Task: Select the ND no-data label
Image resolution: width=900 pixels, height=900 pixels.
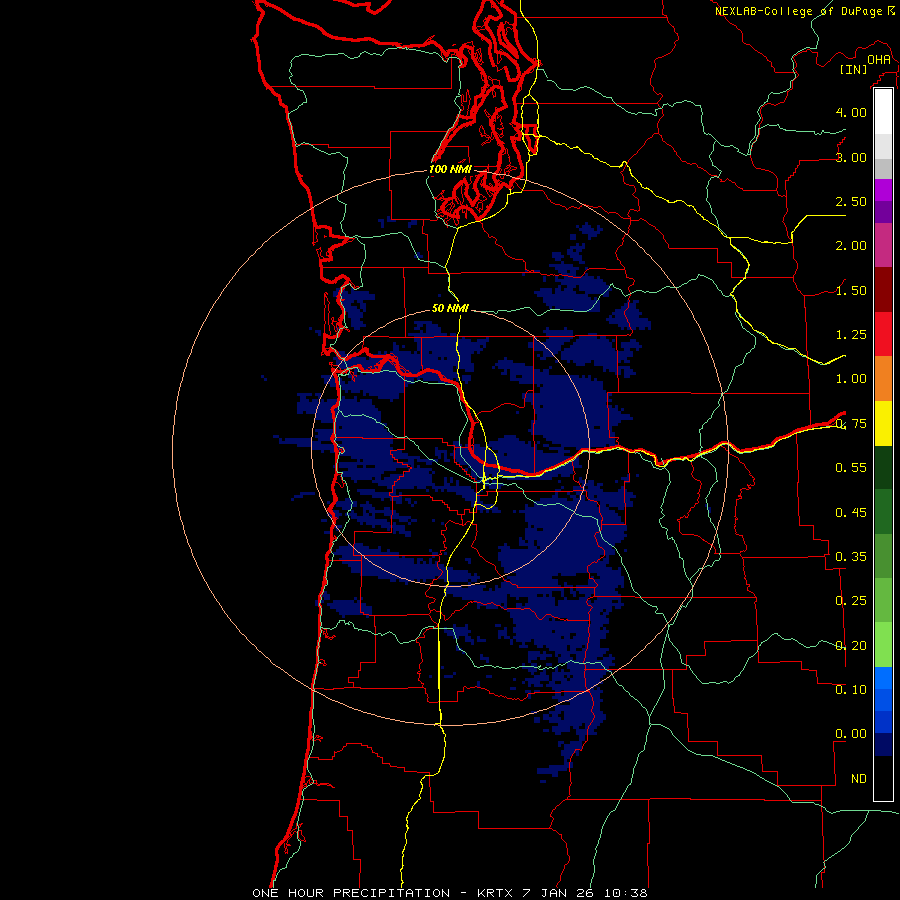Action: tap(859, 779)
